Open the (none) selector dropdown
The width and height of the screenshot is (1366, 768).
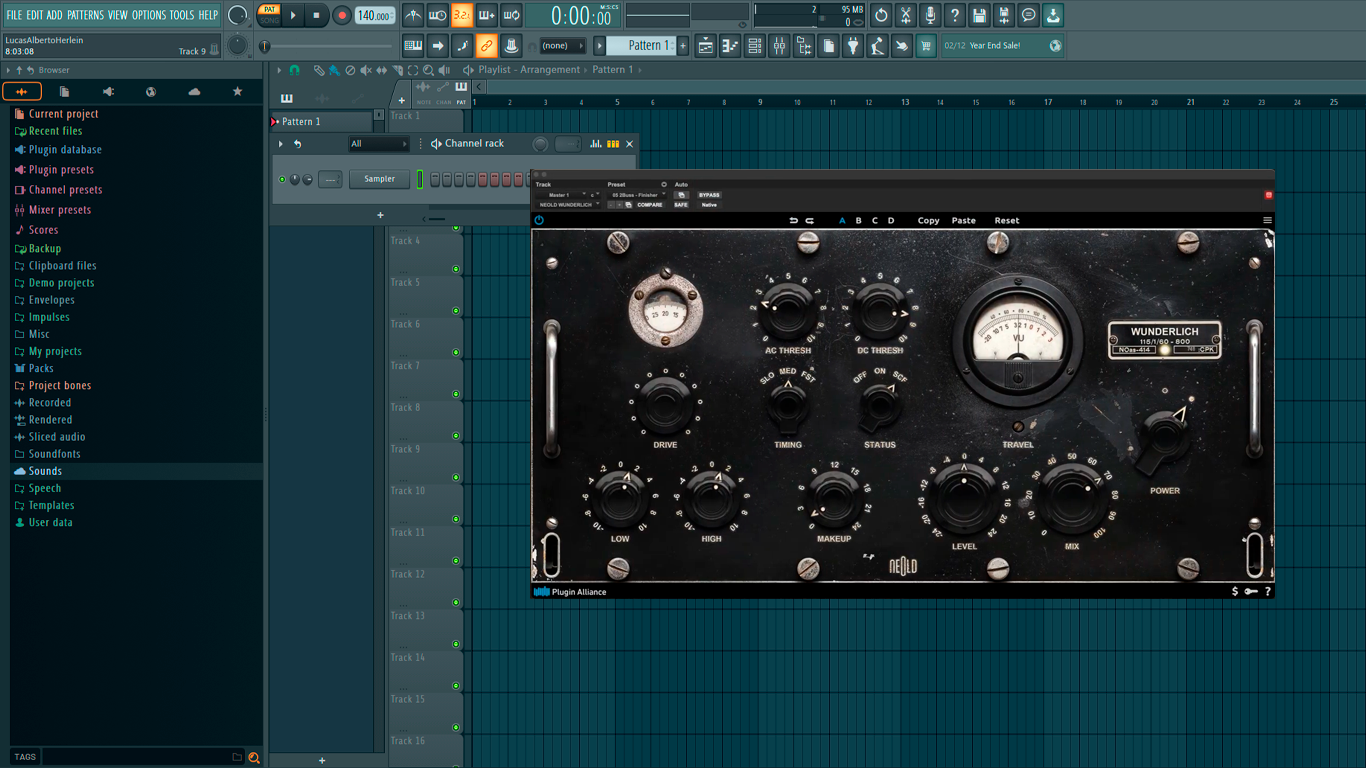(x=563, y=45)
